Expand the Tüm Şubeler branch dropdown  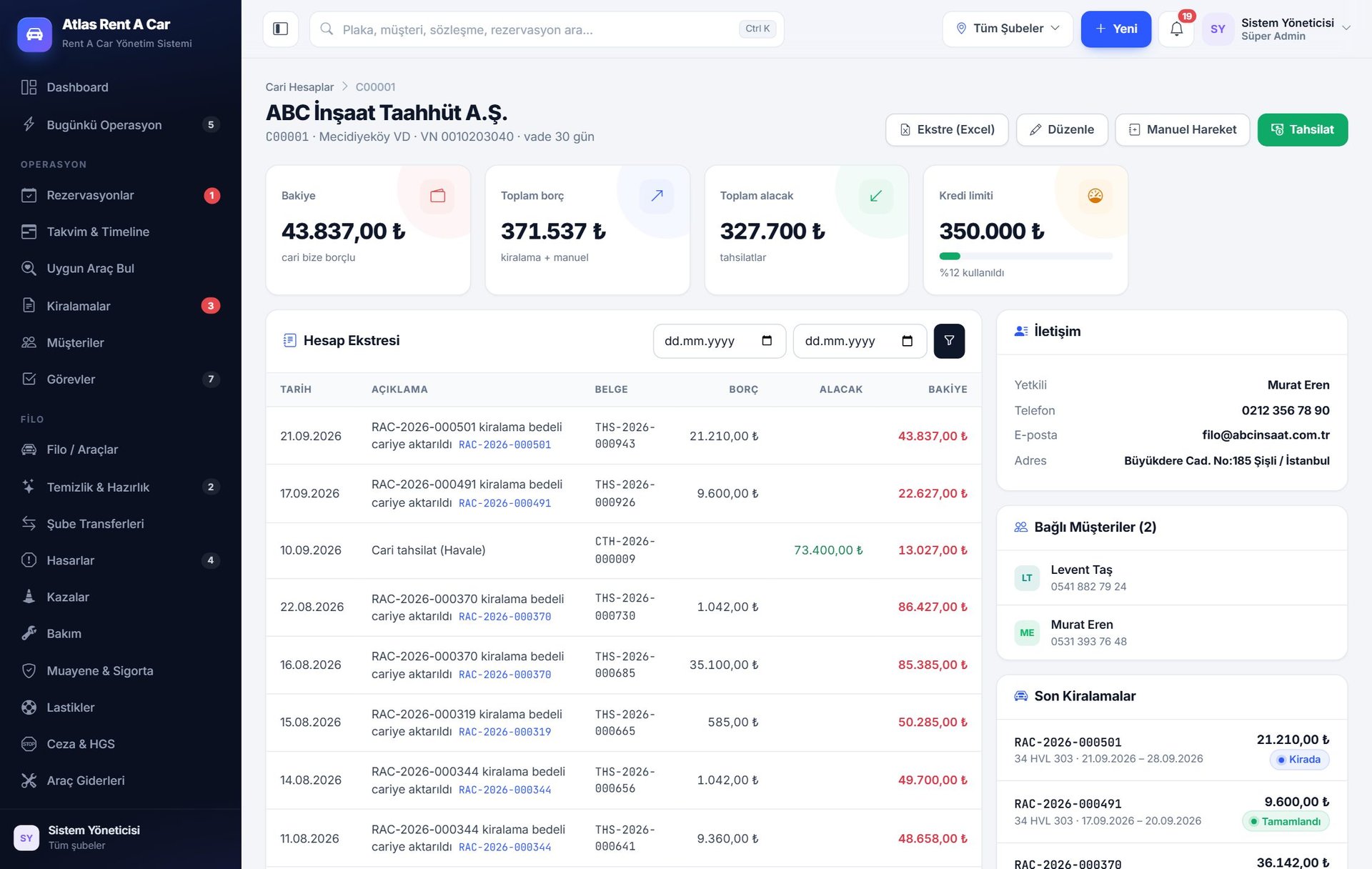[x=1008, y=29]
